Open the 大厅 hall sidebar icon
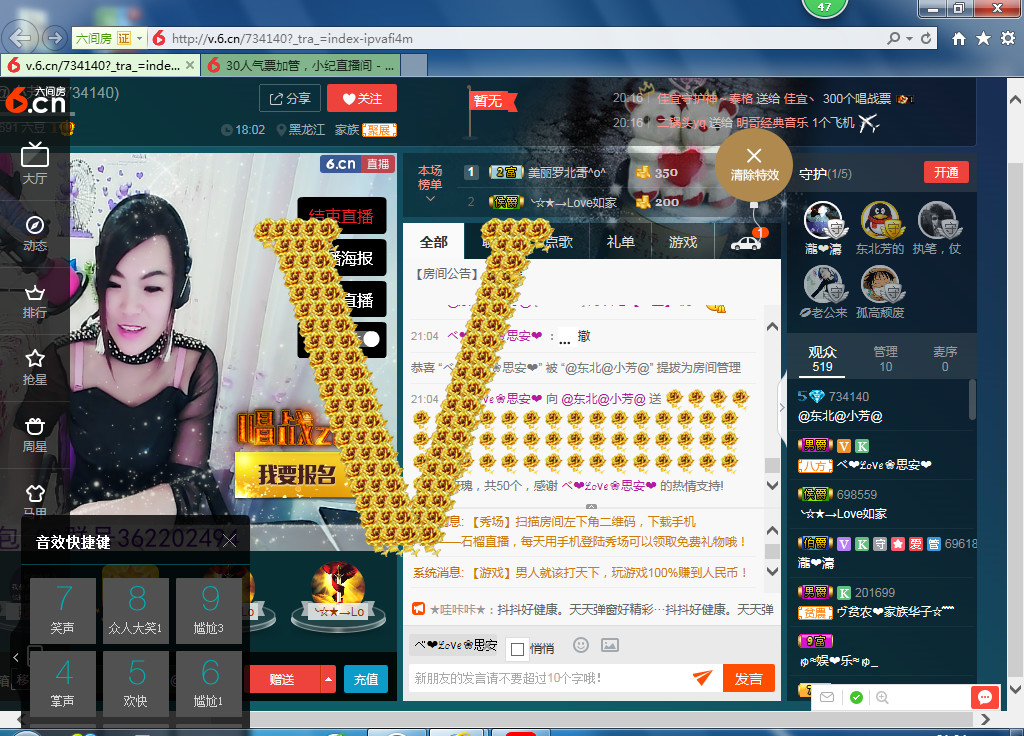The width and height of the screenshot is (1024, 736). 35,163
